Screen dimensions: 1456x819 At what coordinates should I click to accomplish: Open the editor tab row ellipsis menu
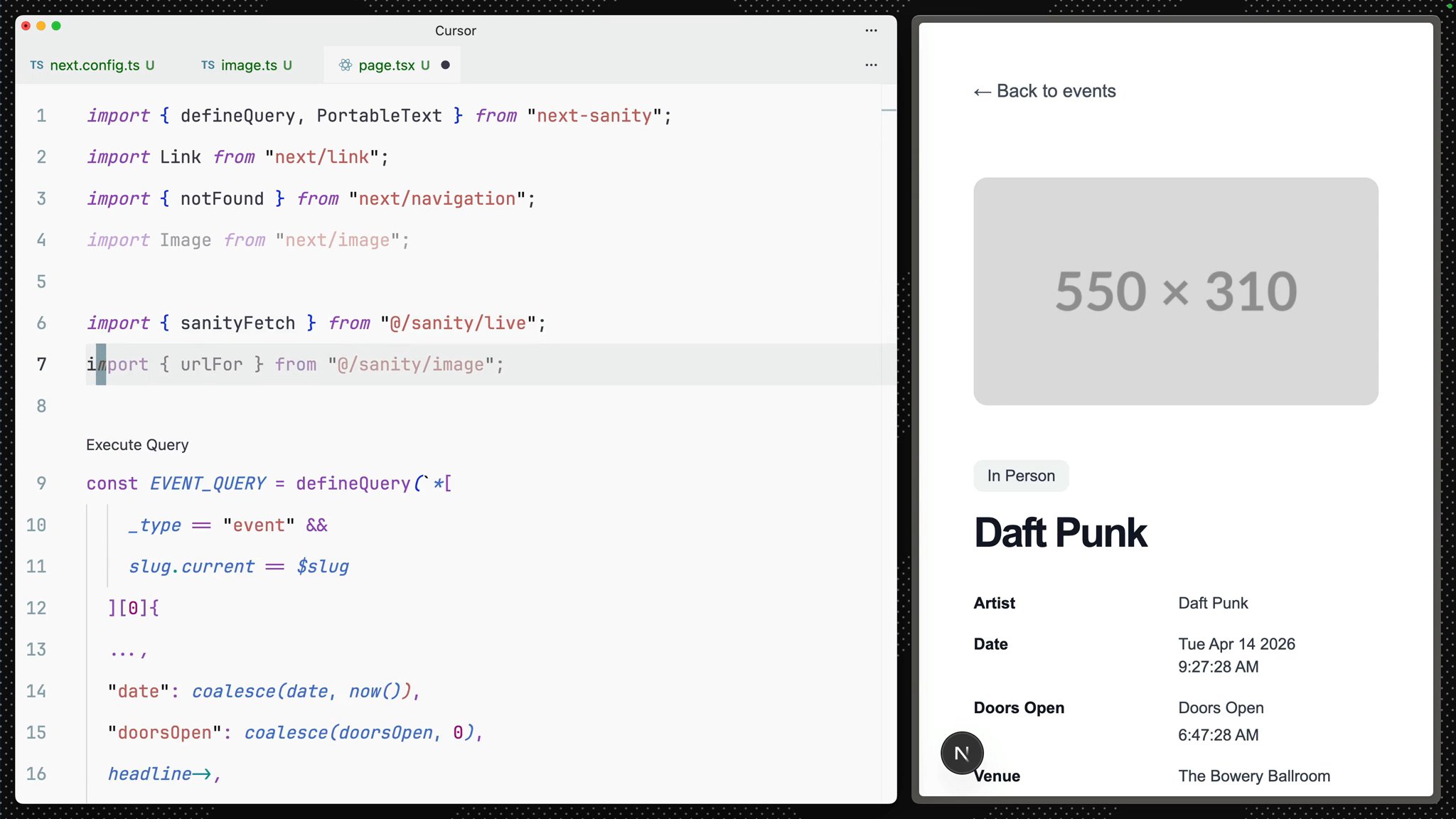point(871,65)
